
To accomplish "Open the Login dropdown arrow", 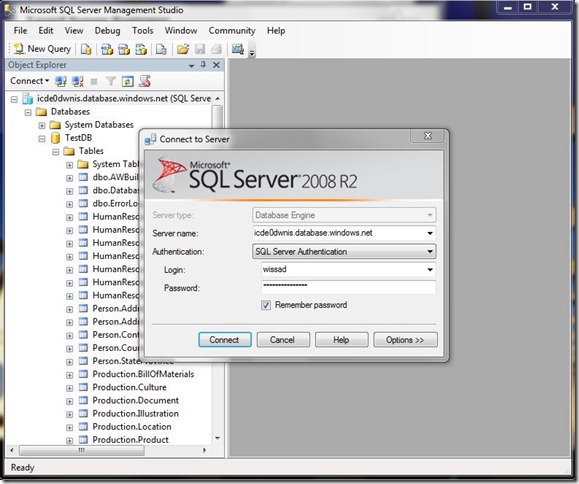I will point(430,270).
